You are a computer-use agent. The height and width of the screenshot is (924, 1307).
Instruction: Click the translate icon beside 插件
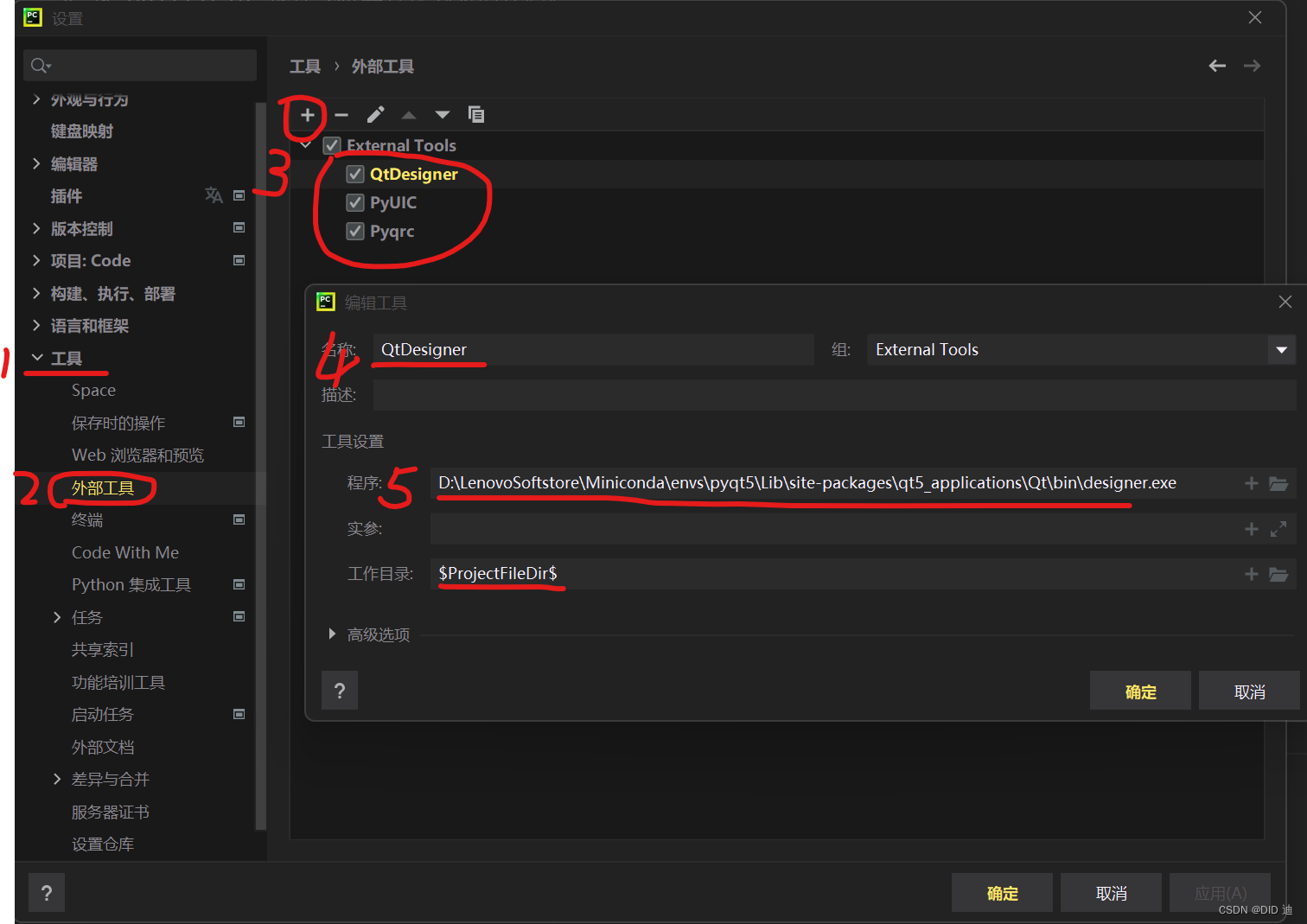click(214, 195)
